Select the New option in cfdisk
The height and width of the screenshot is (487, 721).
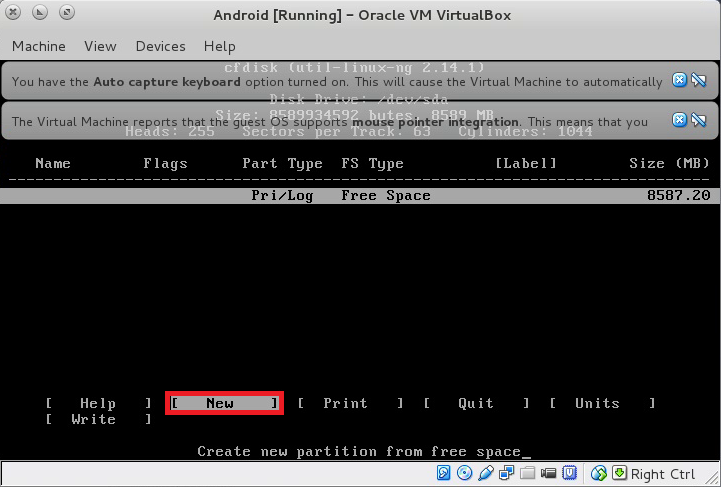pos(224,403)
